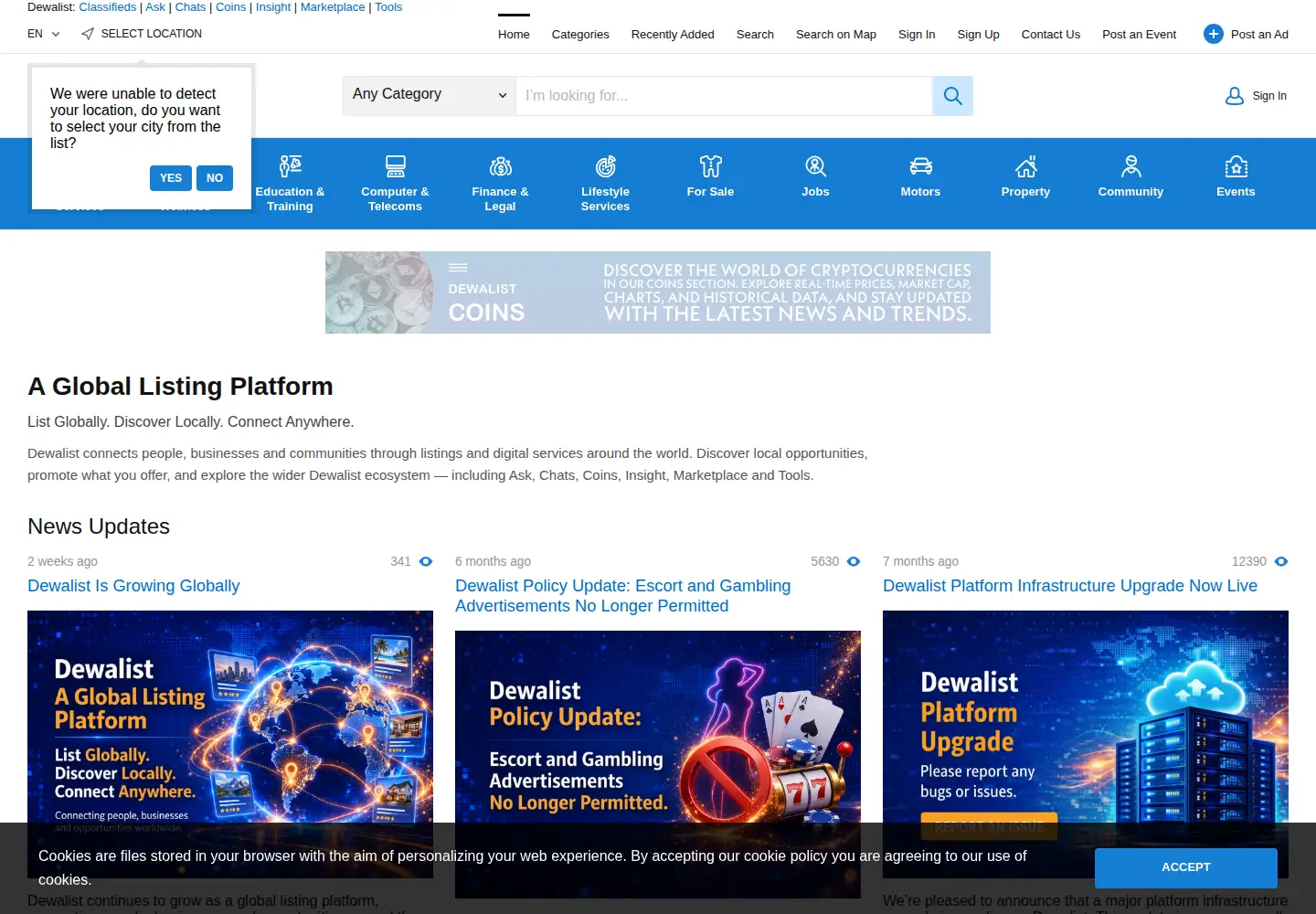The image size is (1316, 914).
Task: Open the Lifestyle Services category icon
Action: click(x=605, y=165)
